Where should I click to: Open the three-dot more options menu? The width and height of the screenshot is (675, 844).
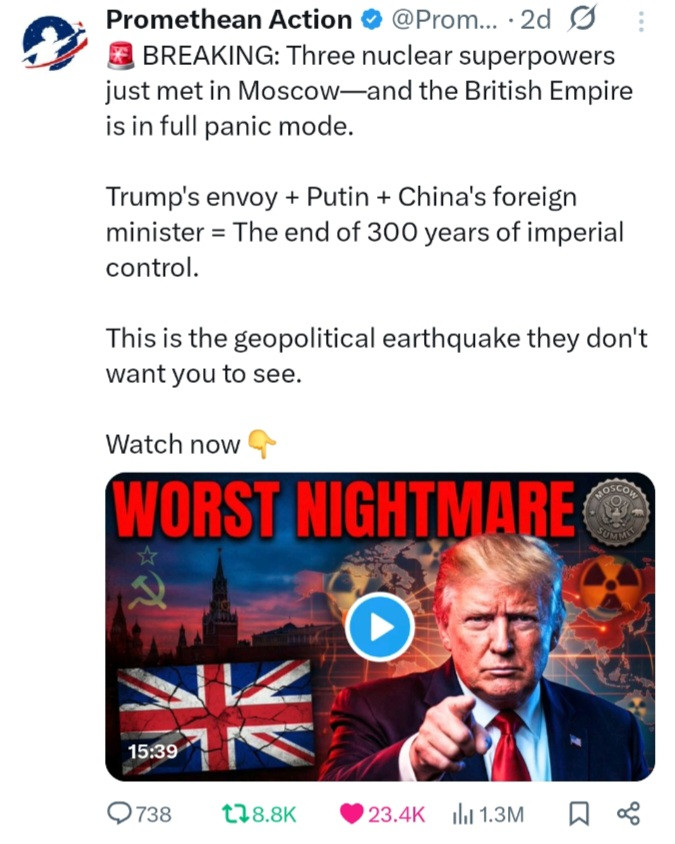(x=641, y=22)
